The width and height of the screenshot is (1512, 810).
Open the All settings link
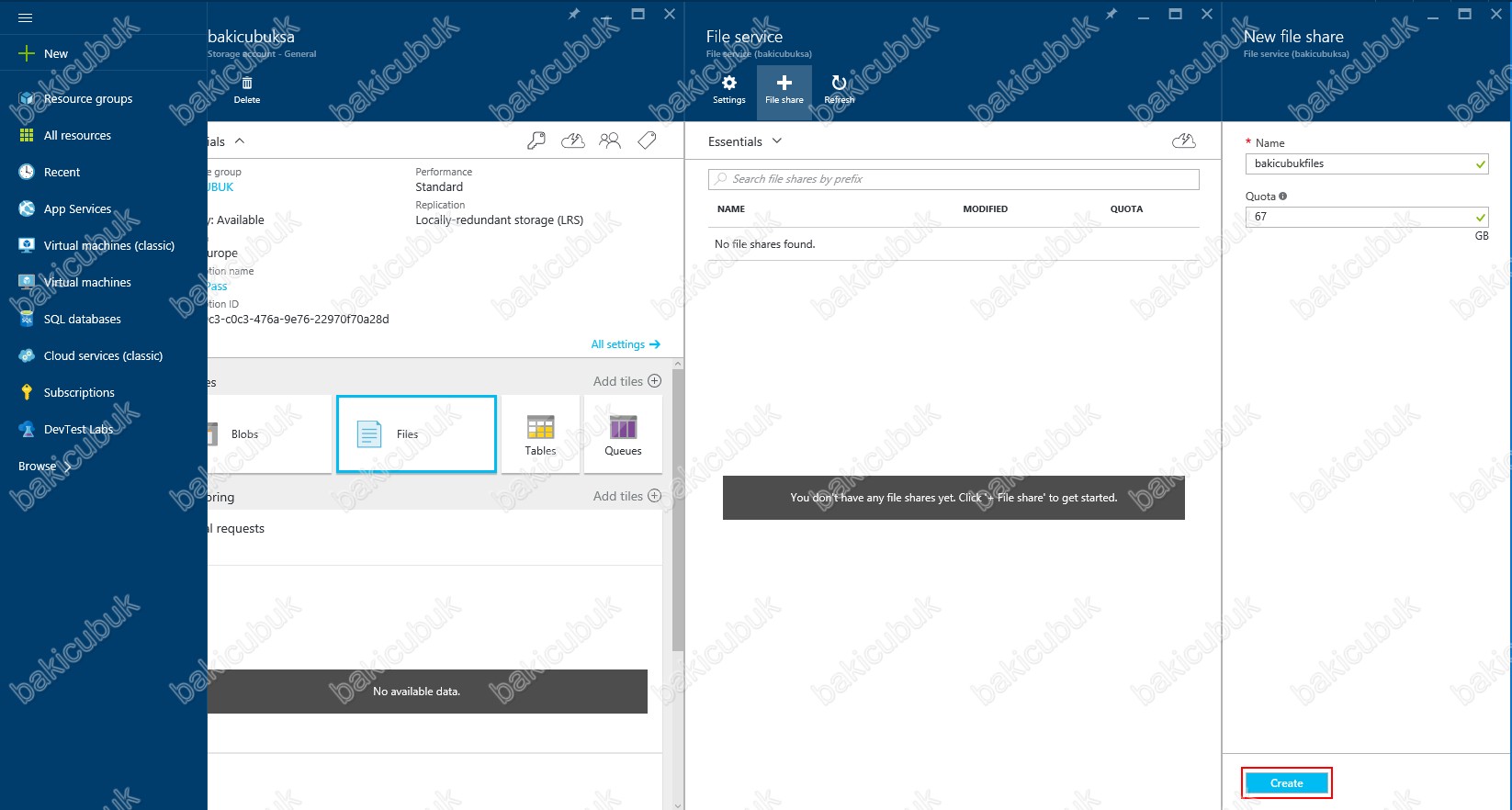(626, 344)
